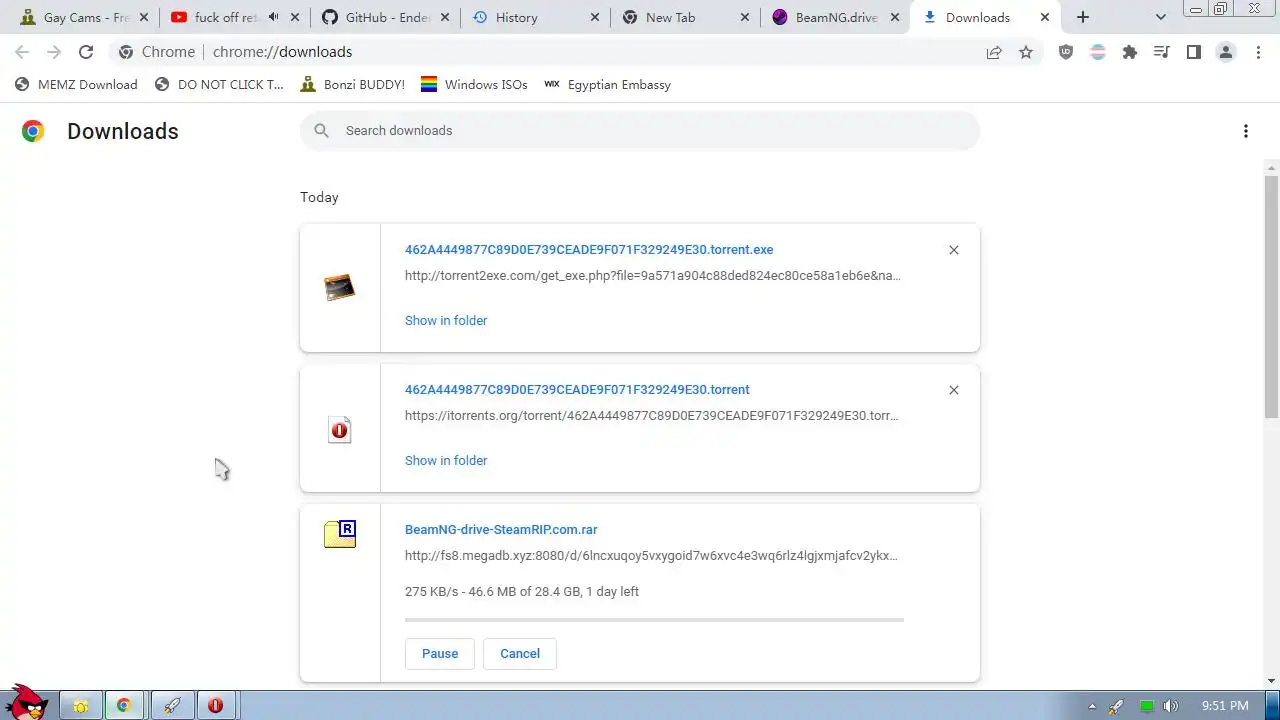This screenshot has height=720, width=1280.
Task: Open the MEMZ Download bookmark
Action: pyautogui.click(x=76, y=85)
